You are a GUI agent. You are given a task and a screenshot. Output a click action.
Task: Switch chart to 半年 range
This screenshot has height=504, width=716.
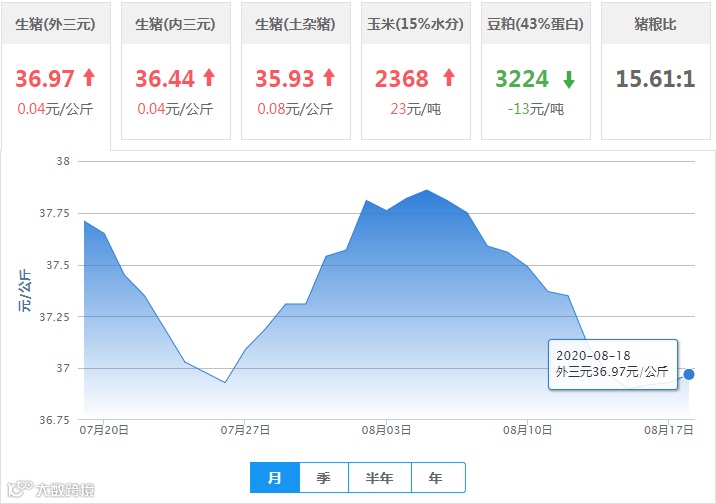379,478
